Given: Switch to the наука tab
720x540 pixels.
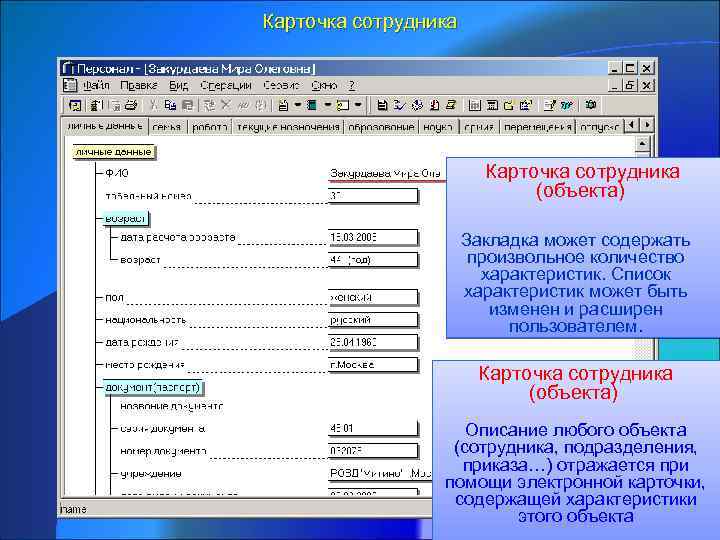Looking at the screenshot, I should point(438,127).
